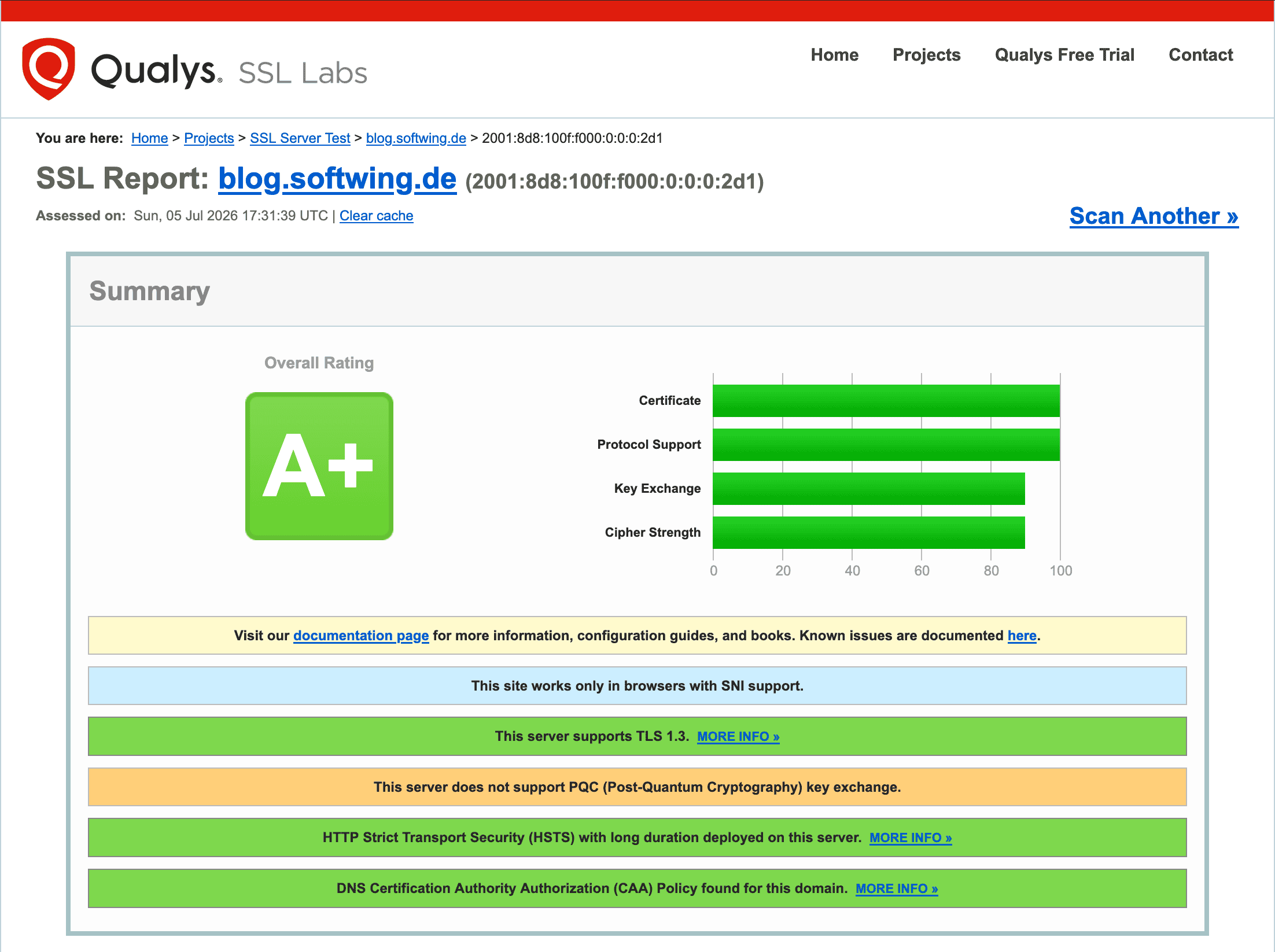Follow the blog.softwing.de breadcrumb link
Viewport: 1275px width, 952px height.
(x=416, y=138)
